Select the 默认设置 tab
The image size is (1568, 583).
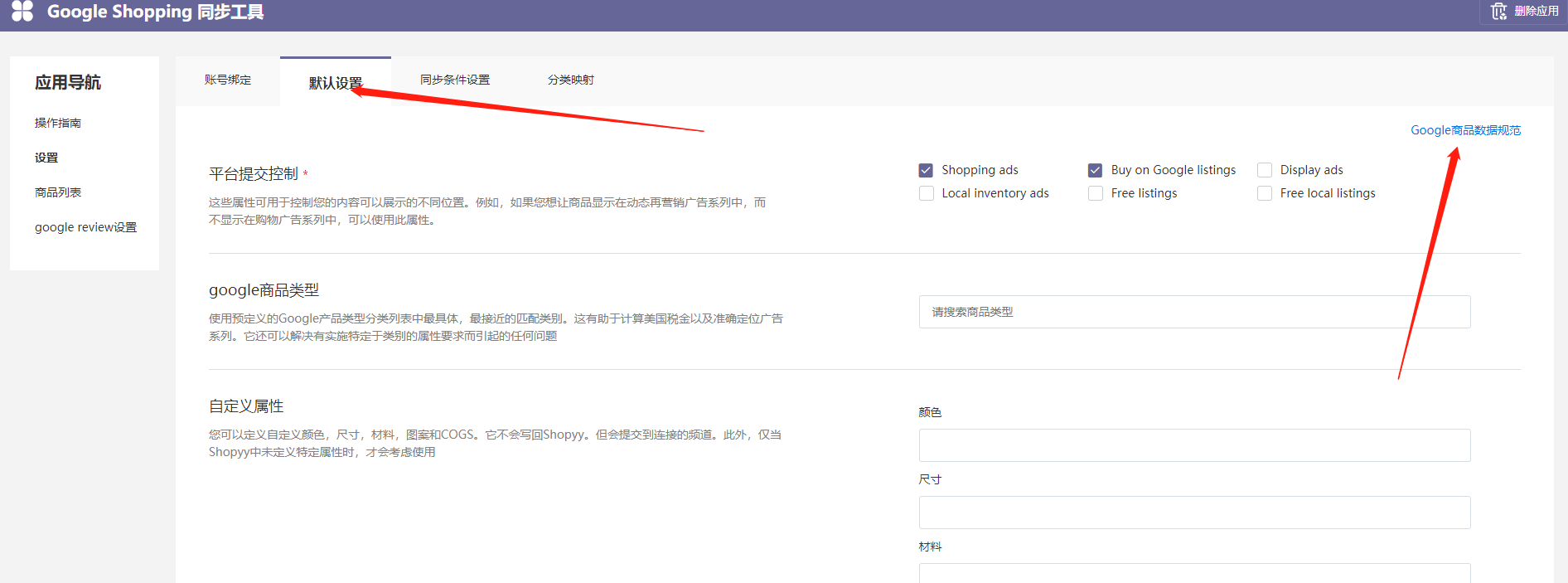pos(336,82)
